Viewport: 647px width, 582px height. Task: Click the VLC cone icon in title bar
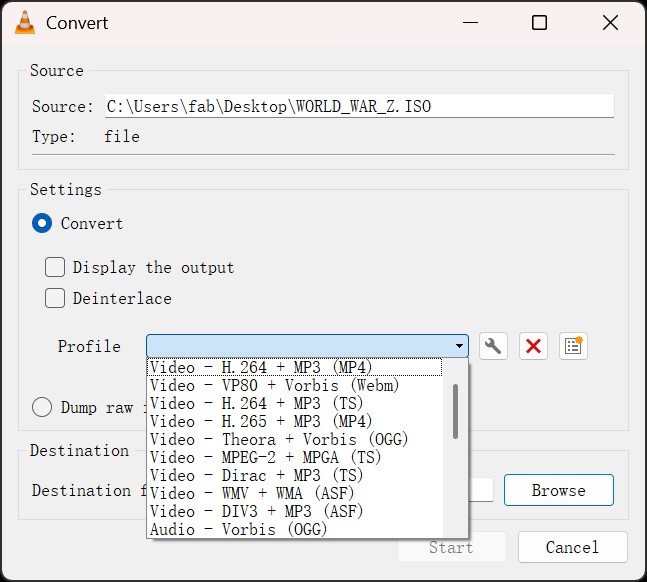point(25,22)
